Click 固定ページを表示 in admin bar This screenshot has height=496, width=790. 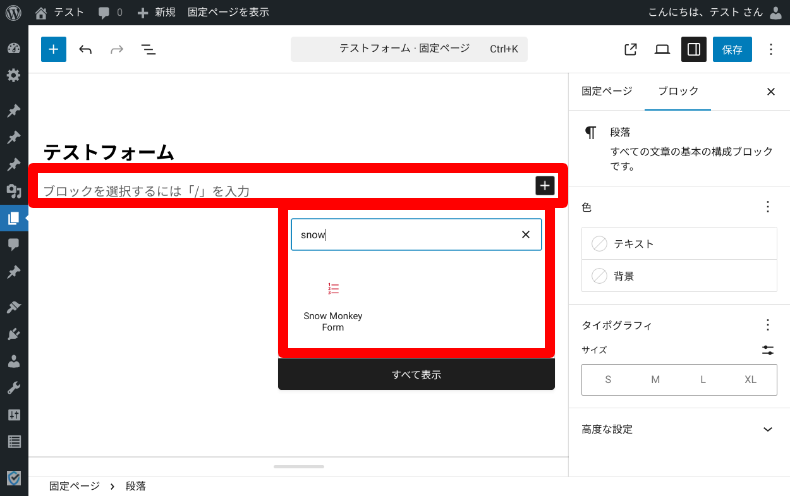tap(228, 13)
